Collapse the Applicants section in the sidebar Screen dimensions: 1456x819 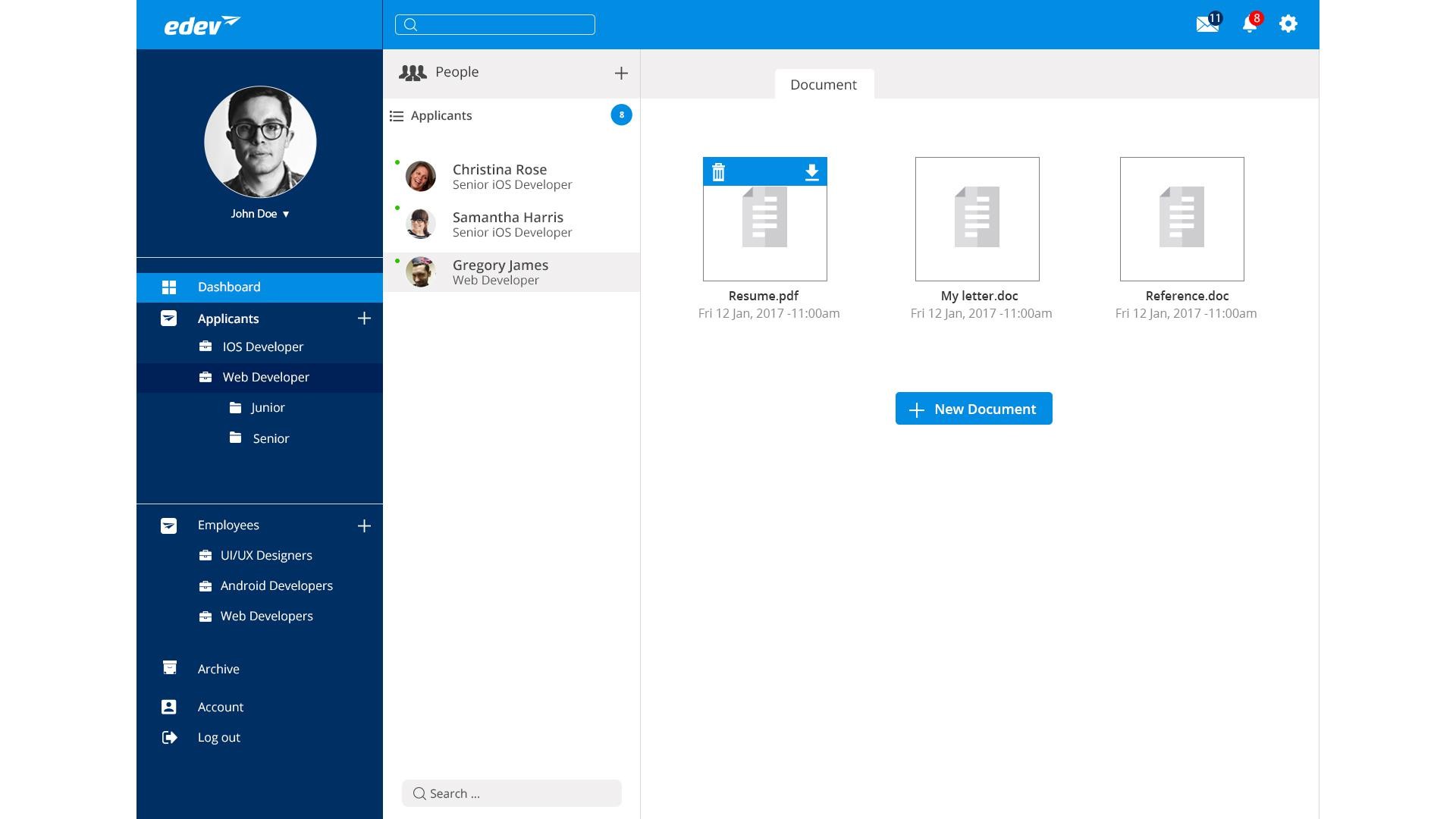coord(168,318)
